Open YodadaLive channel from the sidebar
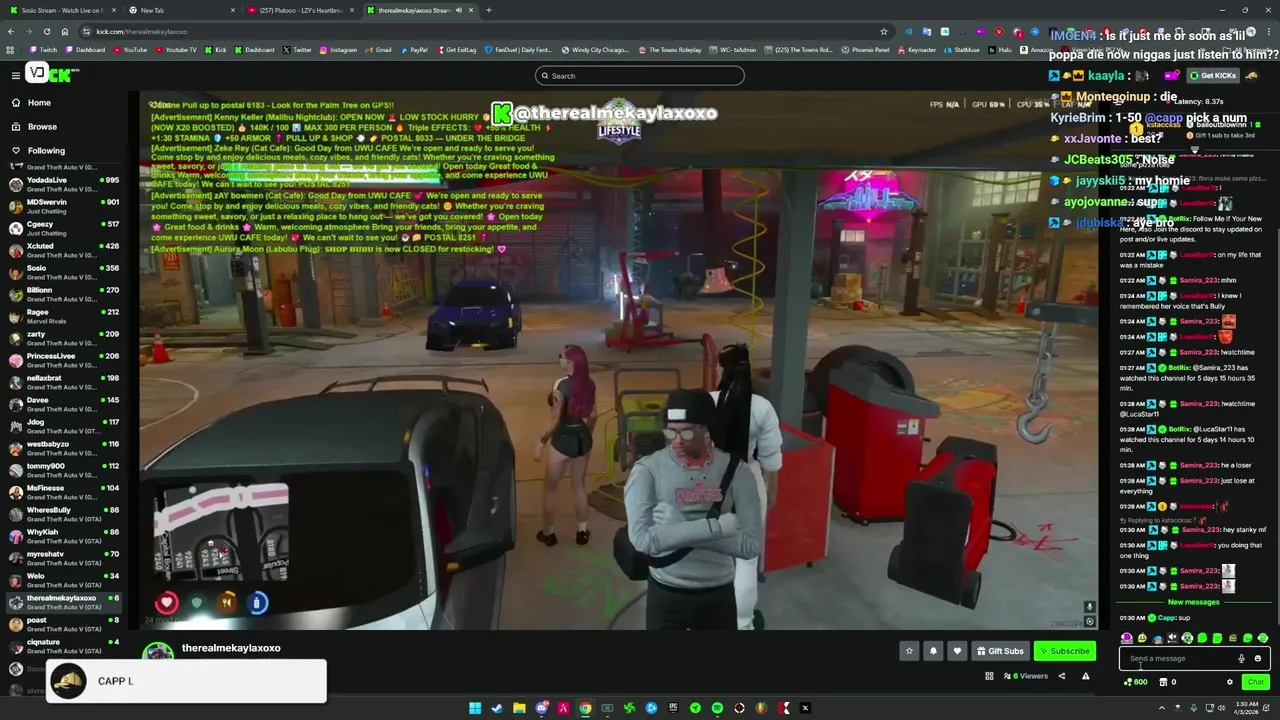The width and height of the screenshot is (1280, 720). 63,184
